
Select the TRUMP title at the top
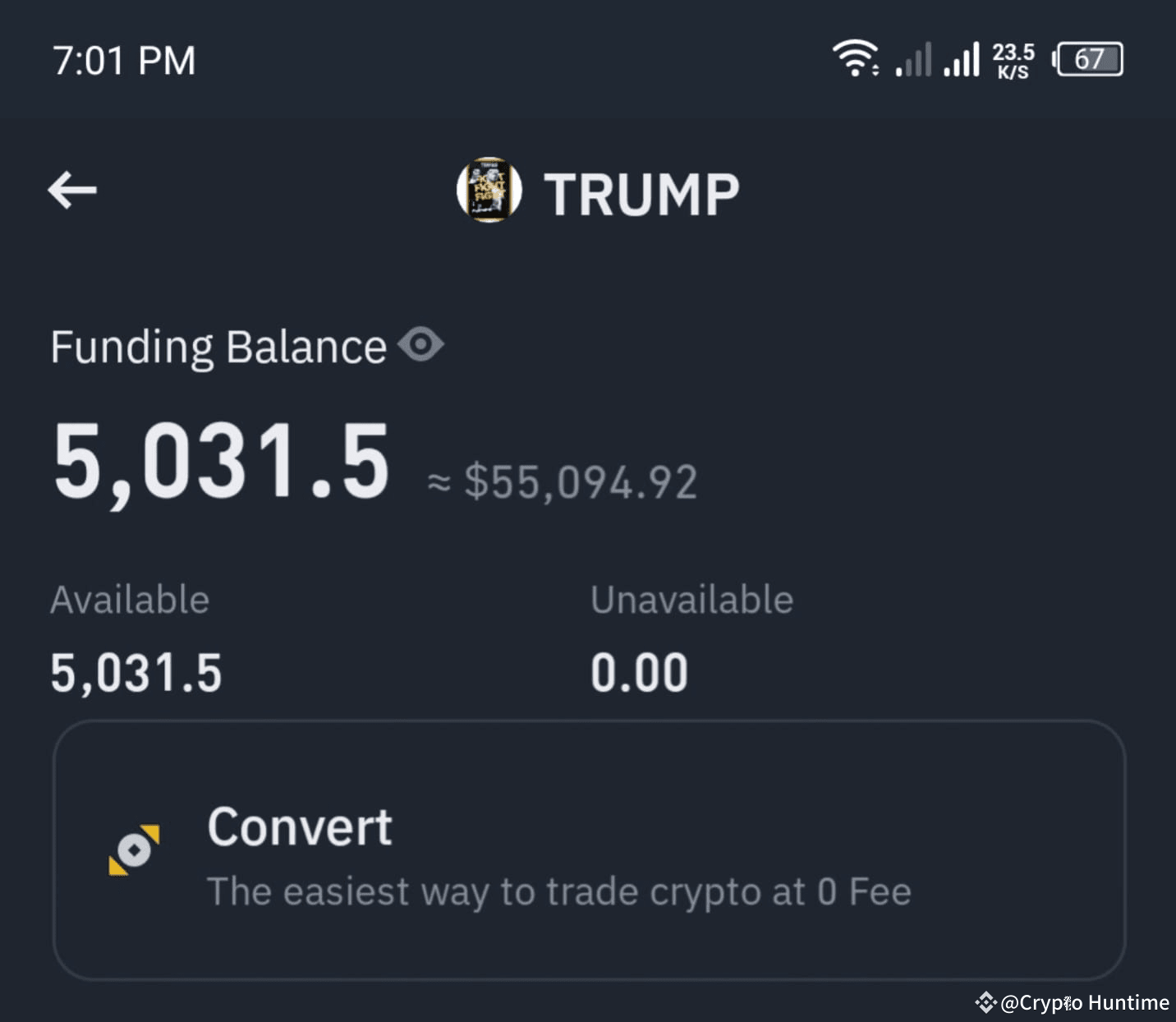coord(643,192)
